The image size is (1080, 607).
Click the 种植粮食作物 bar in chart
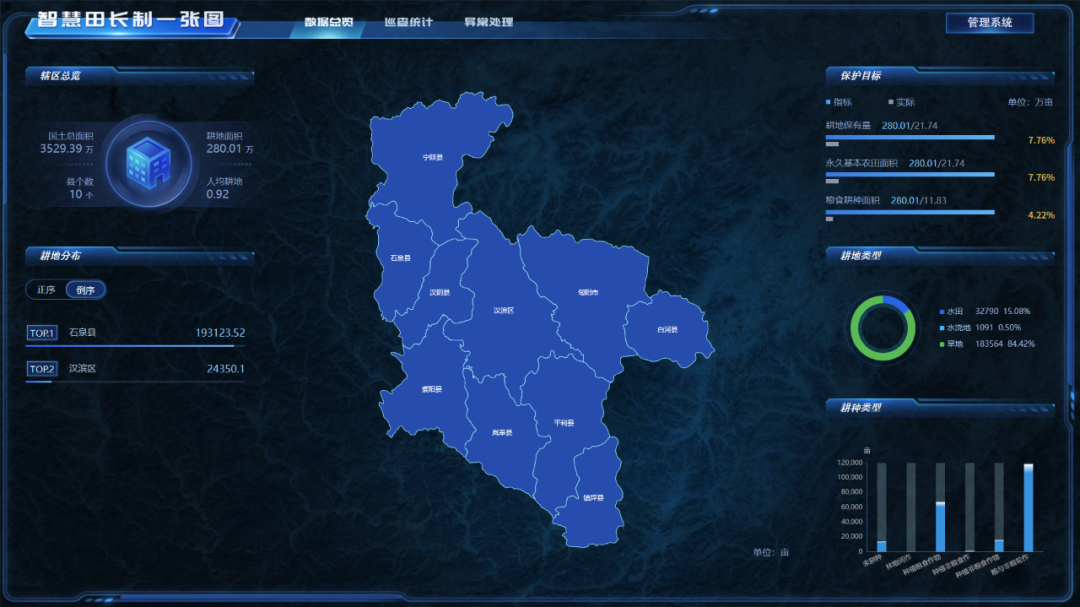pos(940,527)
